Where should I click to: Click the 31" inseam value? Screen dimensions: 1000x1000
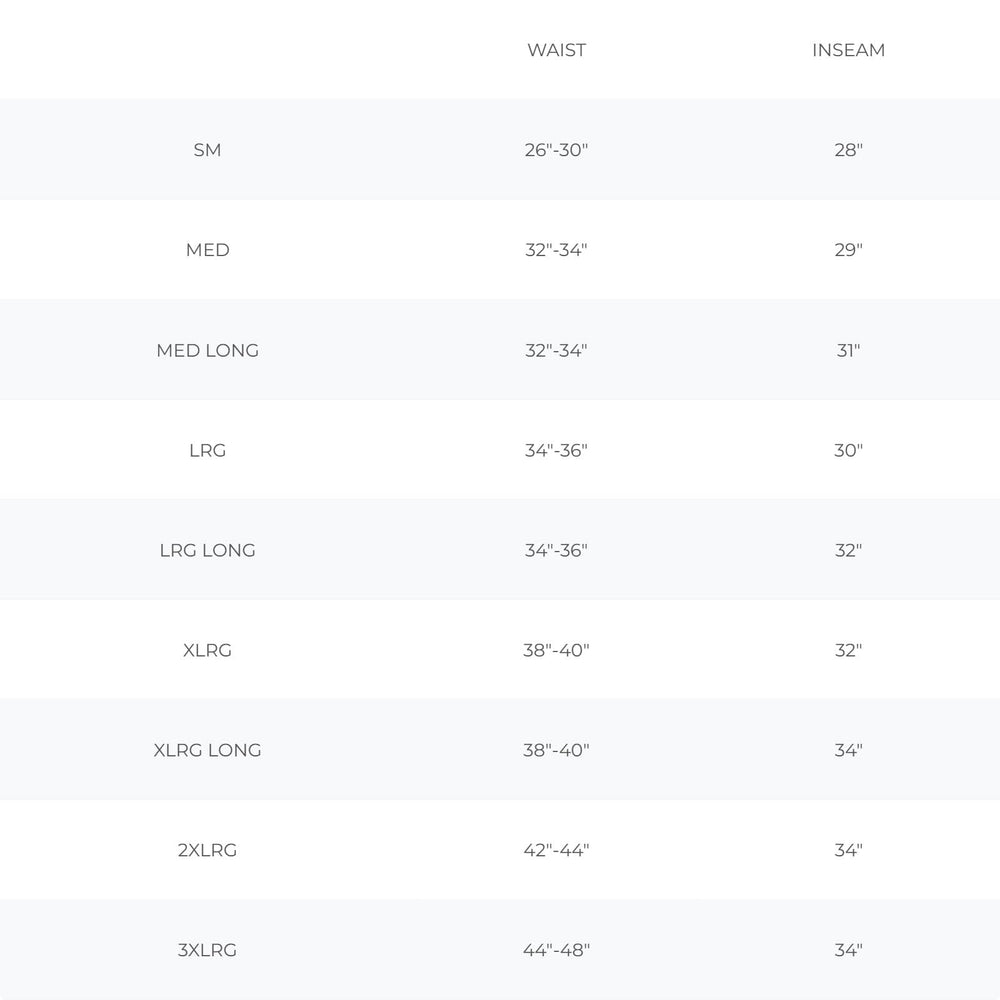[x=848, y=350]
